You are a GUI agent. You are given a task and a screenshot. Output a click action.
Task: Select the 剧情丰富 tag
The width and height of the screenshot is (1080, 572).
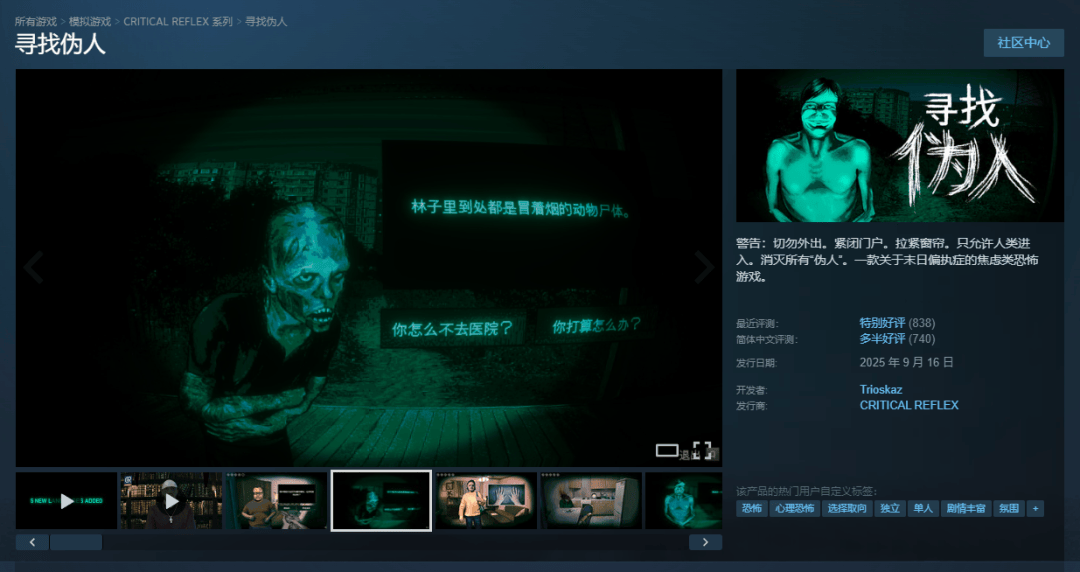[966, 509]
